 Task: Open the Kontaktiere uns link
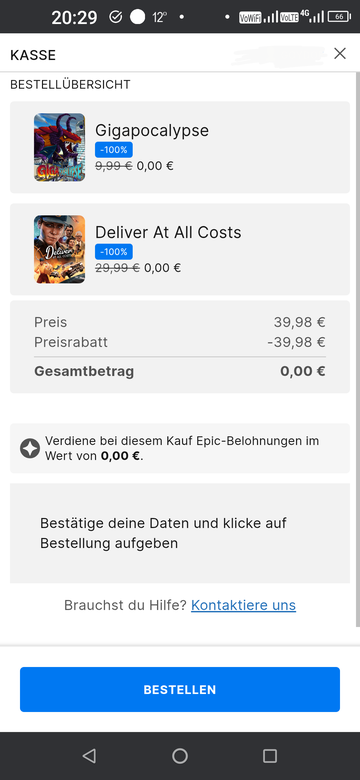coord(243,605)
